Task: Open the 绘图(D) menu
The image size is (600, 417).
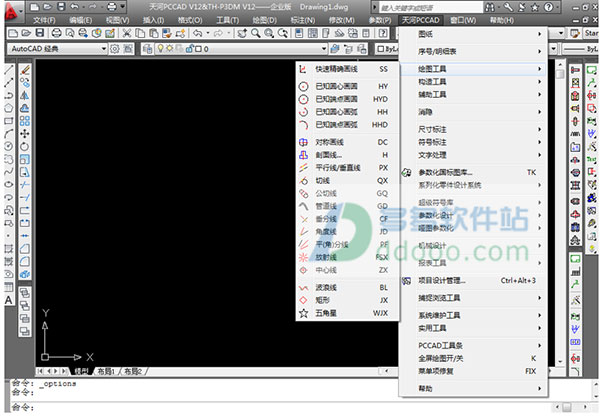Action: [264, 20]
